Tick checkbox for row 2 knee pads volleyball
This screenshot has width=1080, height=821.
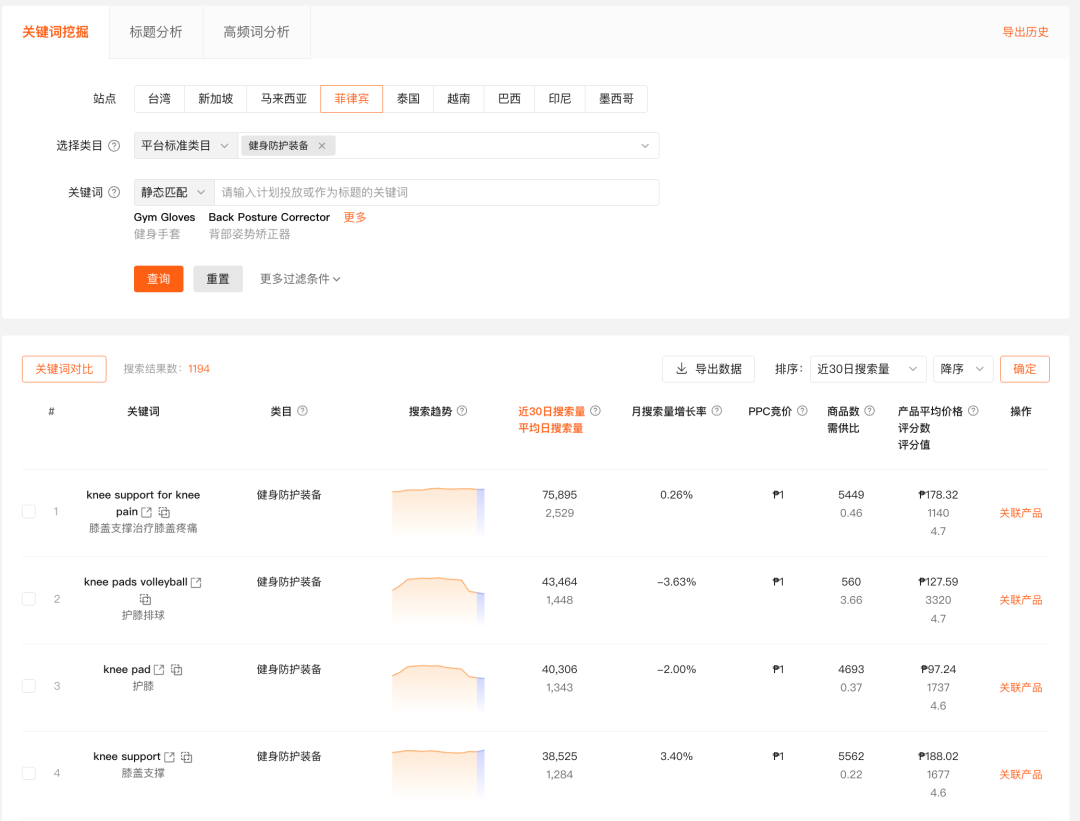click(x=29, y=599)
